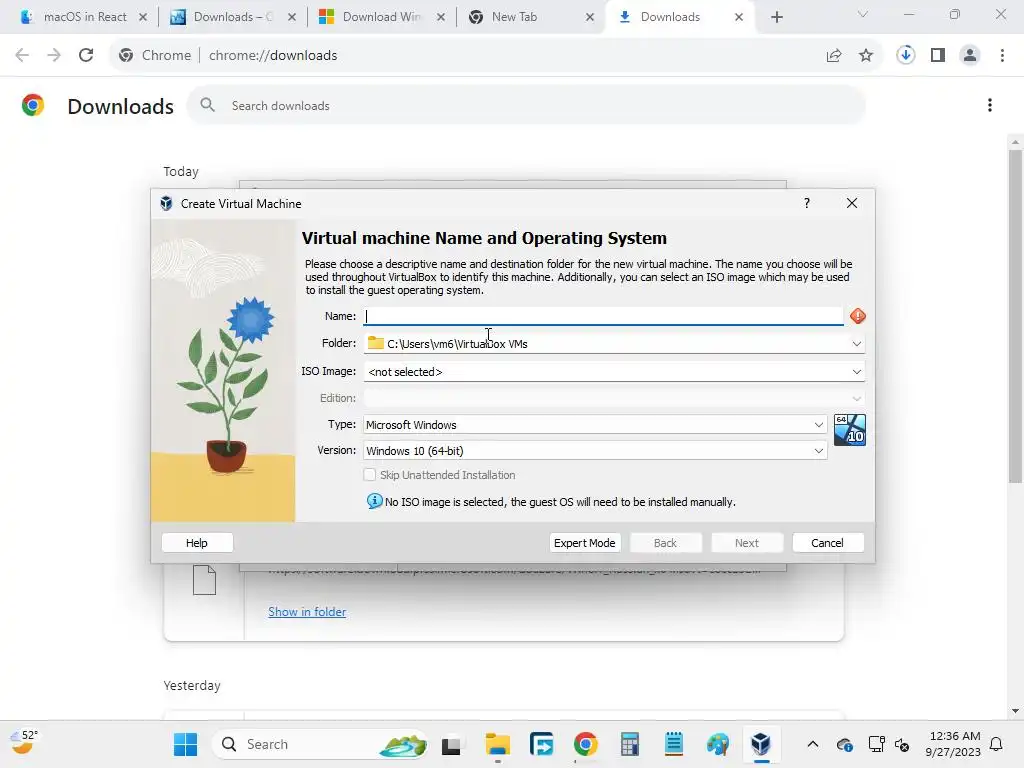Click the page vertical scrollbar
The width and height of the screenshot is (1024, 768).
pos(1015,317)
